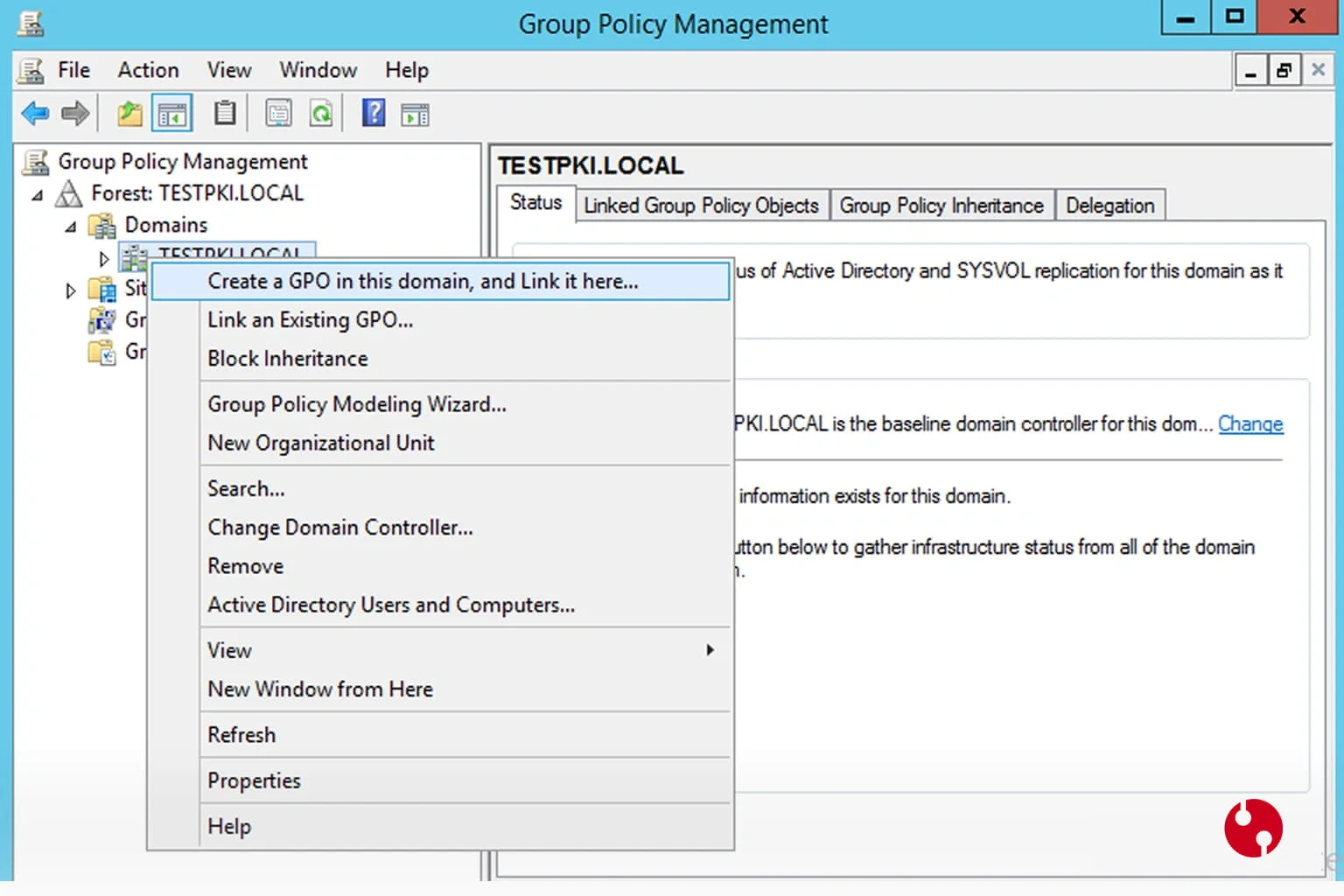Open the View submenu arrow in context menu
Screen dimensions: 1344x896
(x=710, y=650)
